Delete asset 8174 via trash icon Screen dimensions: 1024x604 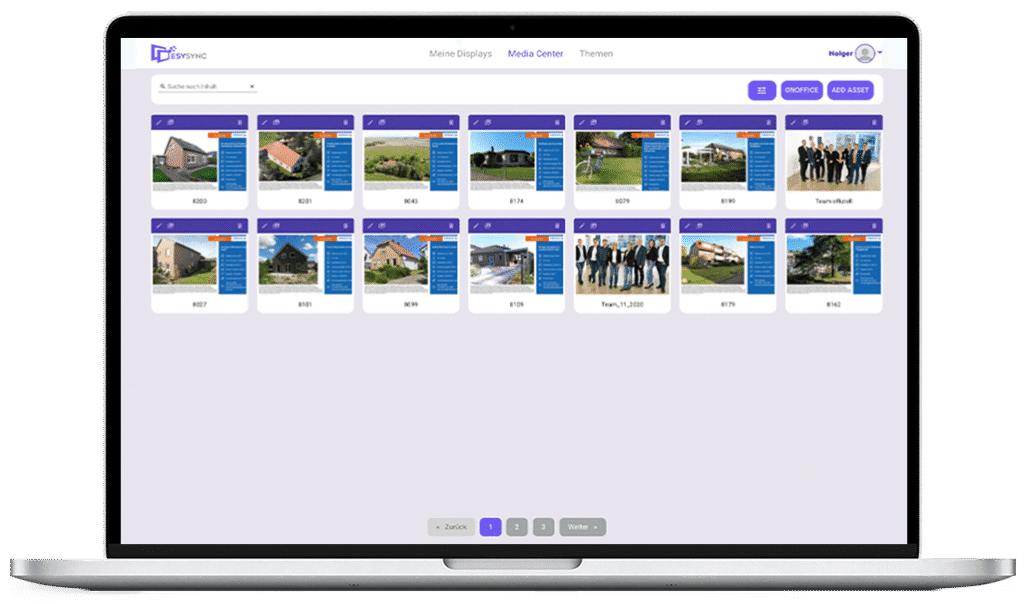pos(557,122)
